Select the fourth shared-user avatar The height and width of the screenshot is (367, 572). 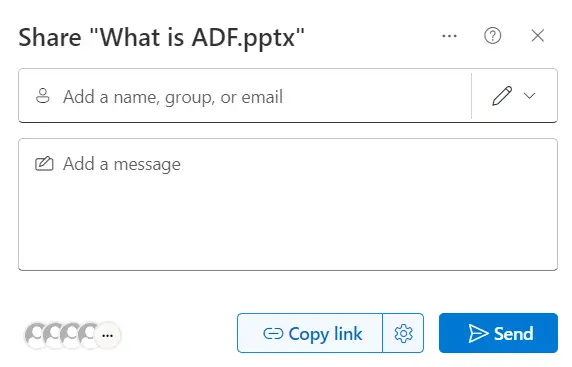tap(88, 335)
